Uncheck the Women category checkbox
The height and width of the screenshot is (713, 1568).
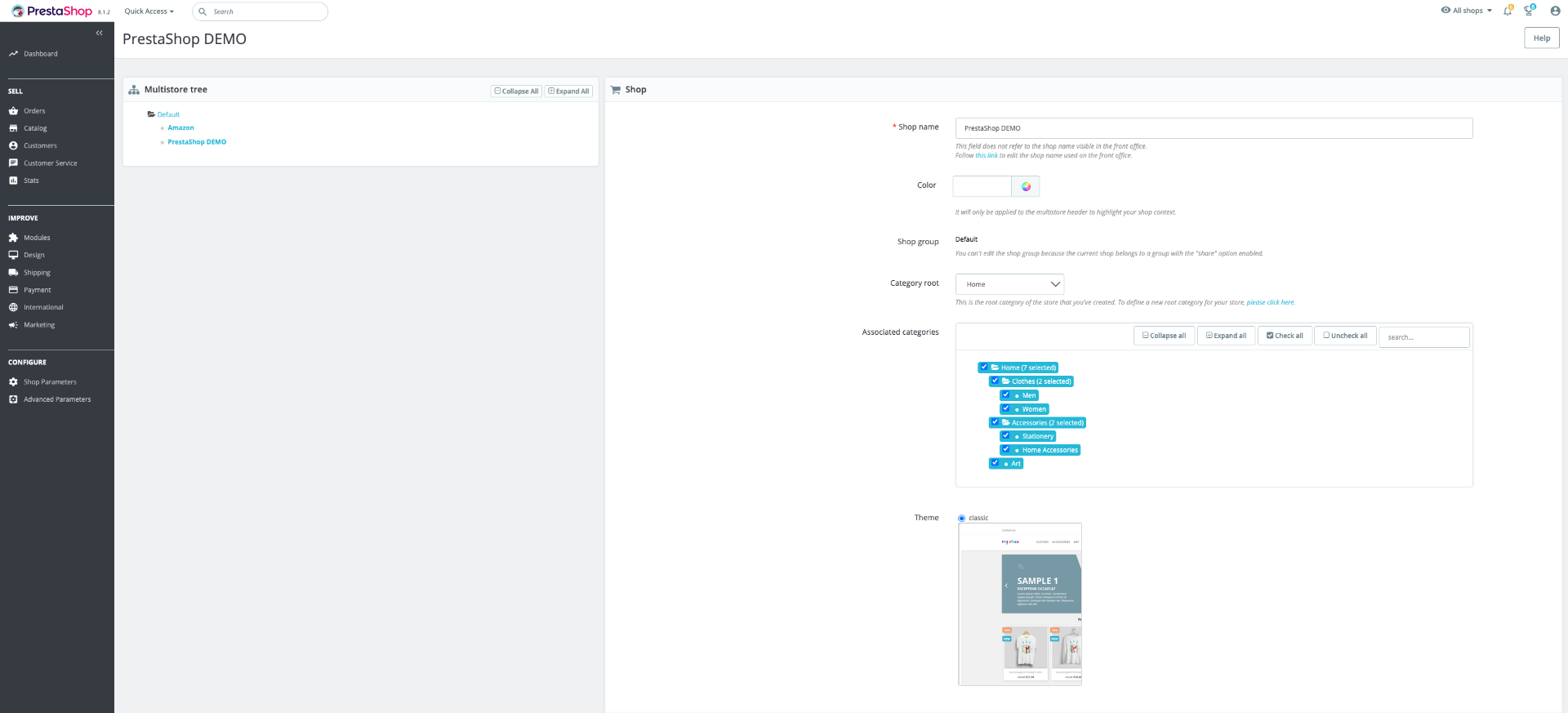coord(1005,409)
